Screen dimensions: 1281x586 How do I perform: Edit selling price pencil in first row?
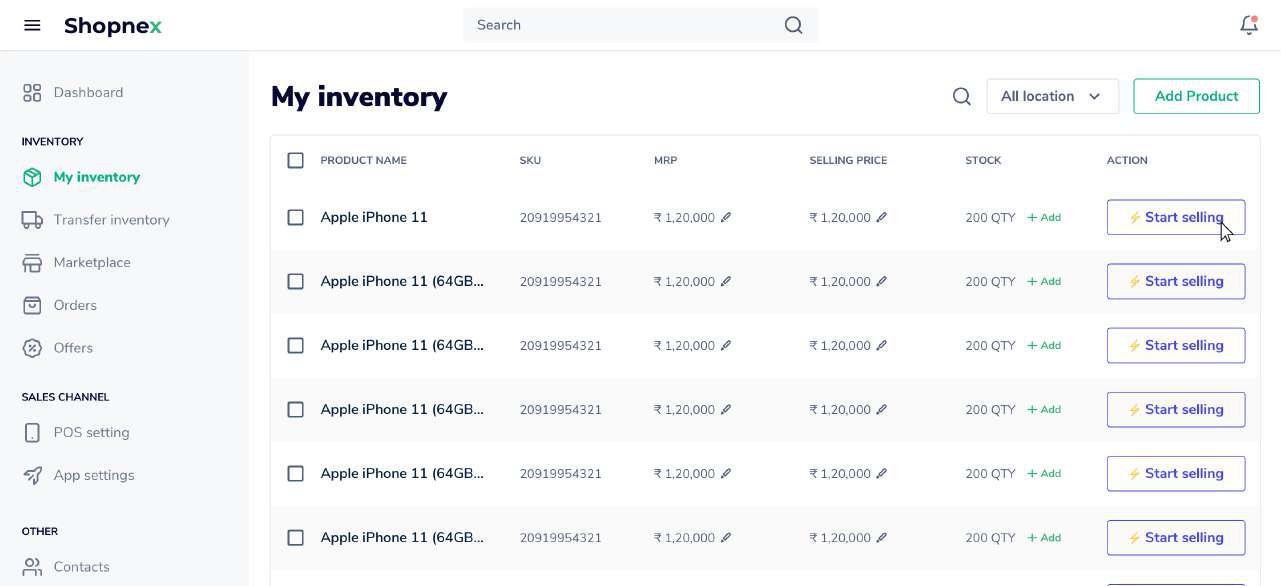[x=882, y=217]
